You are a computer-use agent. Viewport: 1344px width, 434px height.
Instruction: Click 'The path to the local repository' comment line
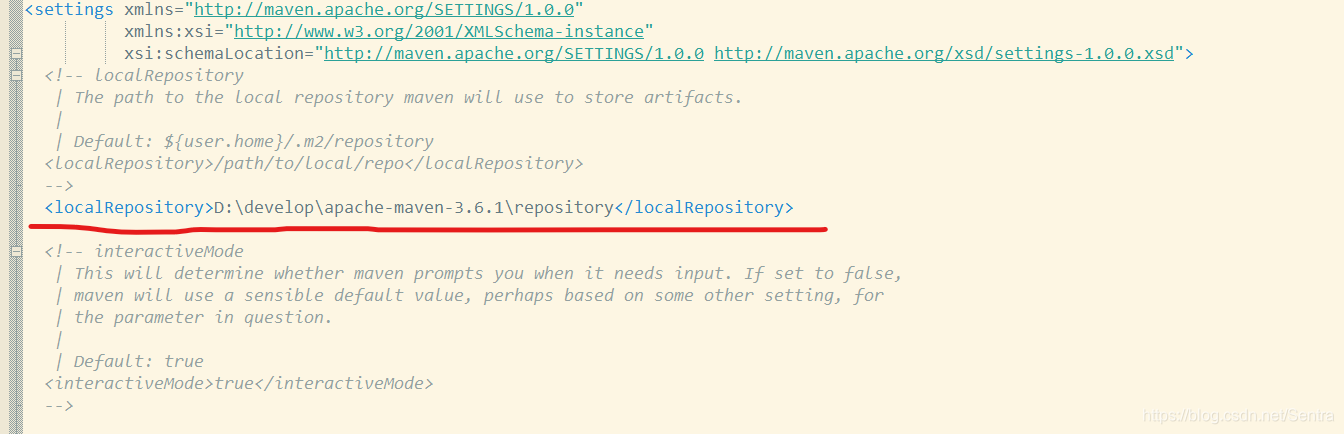[x=399, y=97]
